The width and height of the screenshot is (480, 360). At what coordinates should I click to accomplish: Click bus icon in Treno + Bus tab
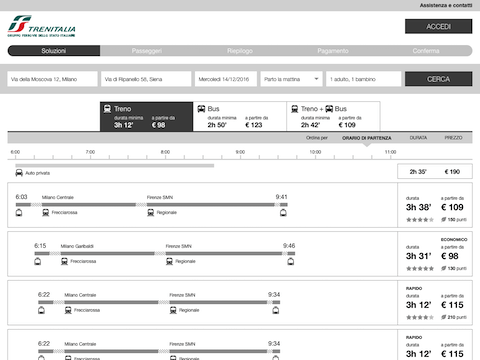click(x=329, y=109)
